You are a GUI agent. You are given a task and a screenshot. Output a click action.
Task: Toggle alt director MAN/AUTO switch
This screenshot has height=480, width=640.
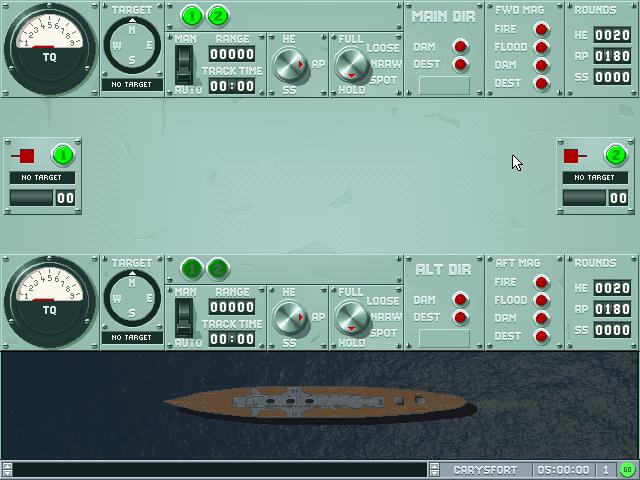[183, 318]
